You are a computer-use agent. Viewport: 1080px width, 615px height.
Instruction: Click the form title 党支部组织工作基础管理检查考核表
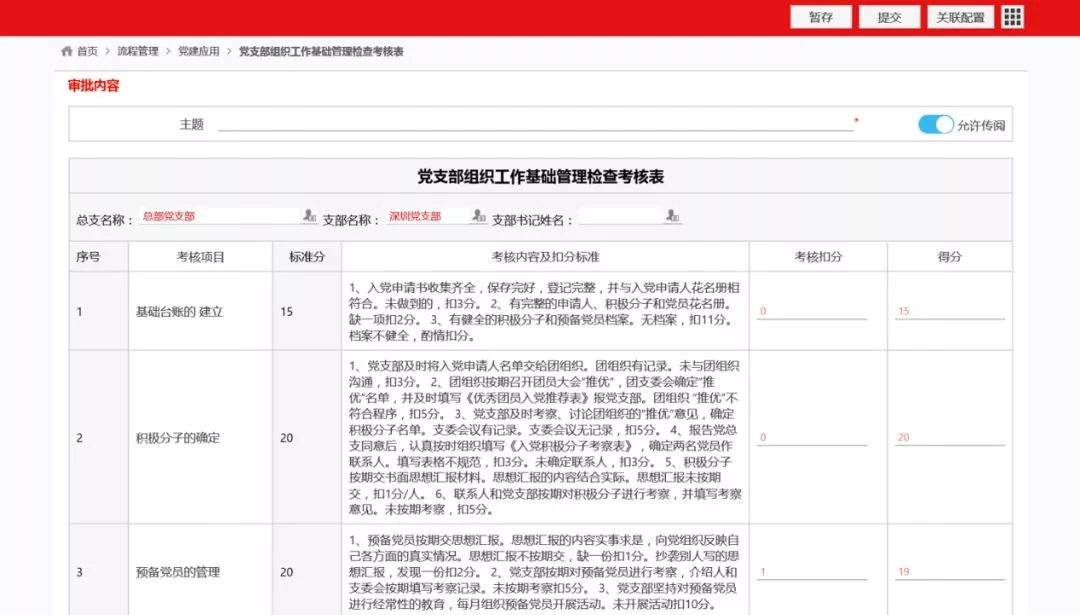point(541,177)
